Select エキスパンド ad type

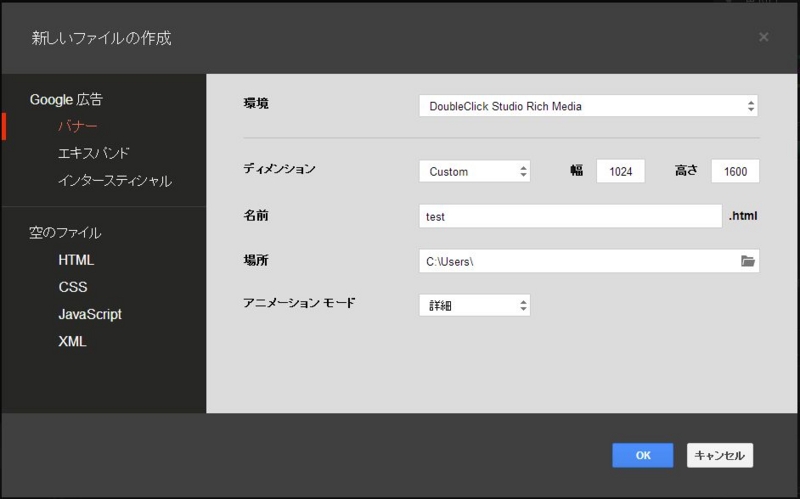coord(94,153)
